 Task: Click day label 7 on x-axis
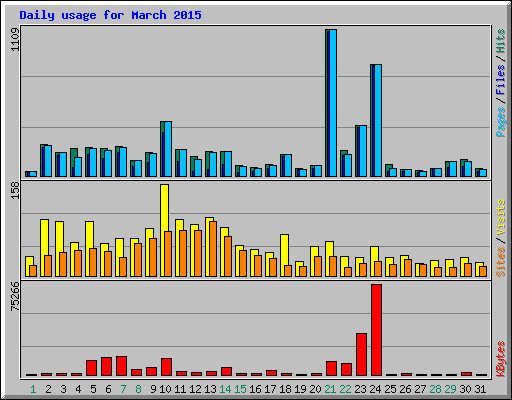click(x=123, y=389)
